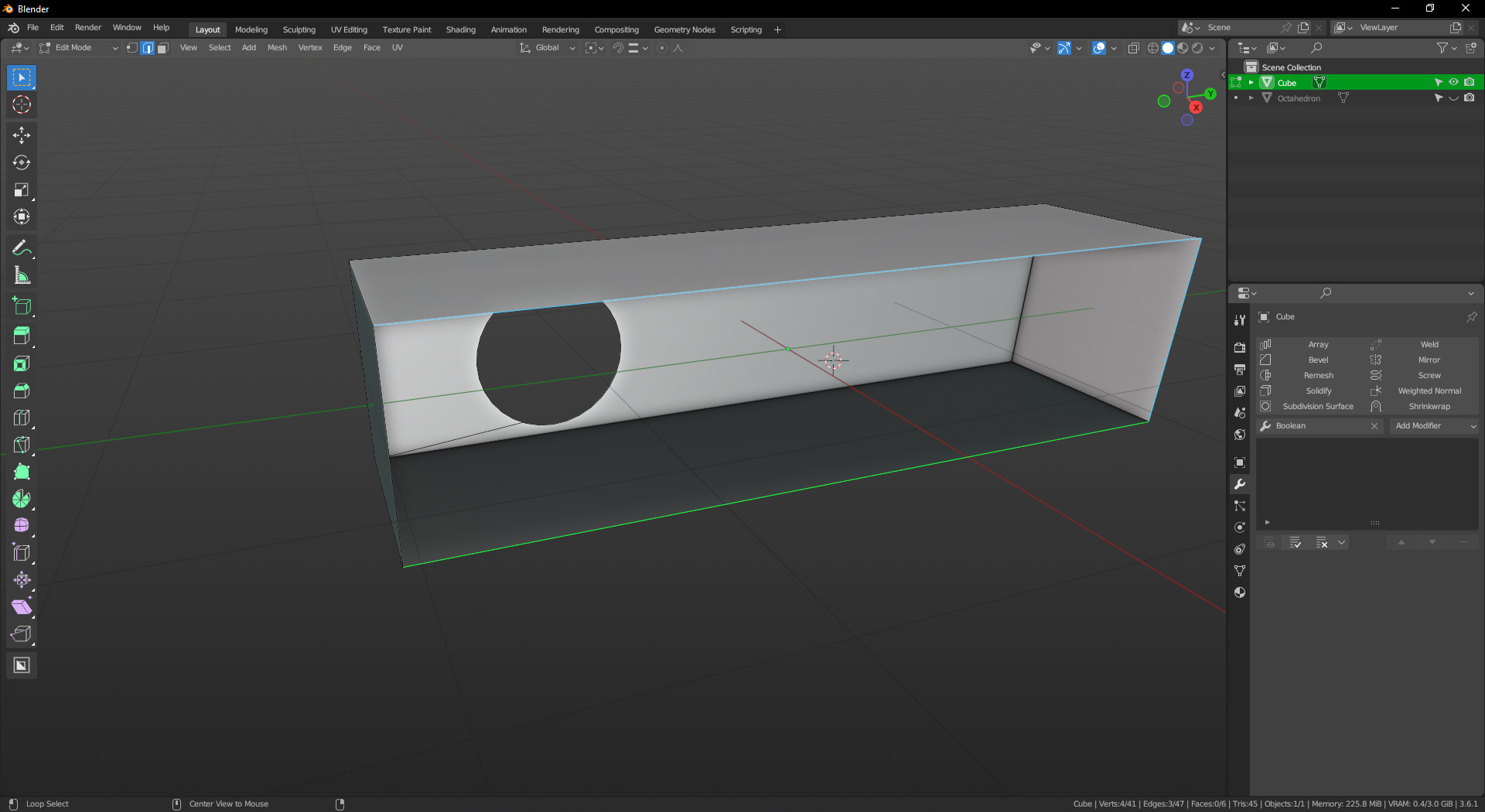Add a Subdivision Surface modifier

tap(1317, 406)
